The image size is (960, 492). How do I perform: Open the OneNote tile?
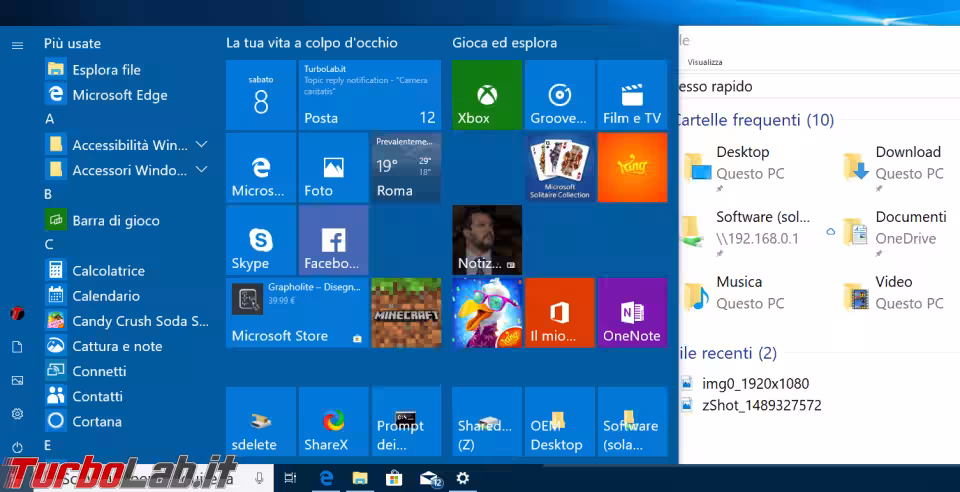pyautogui.click(x=631, y=314)
